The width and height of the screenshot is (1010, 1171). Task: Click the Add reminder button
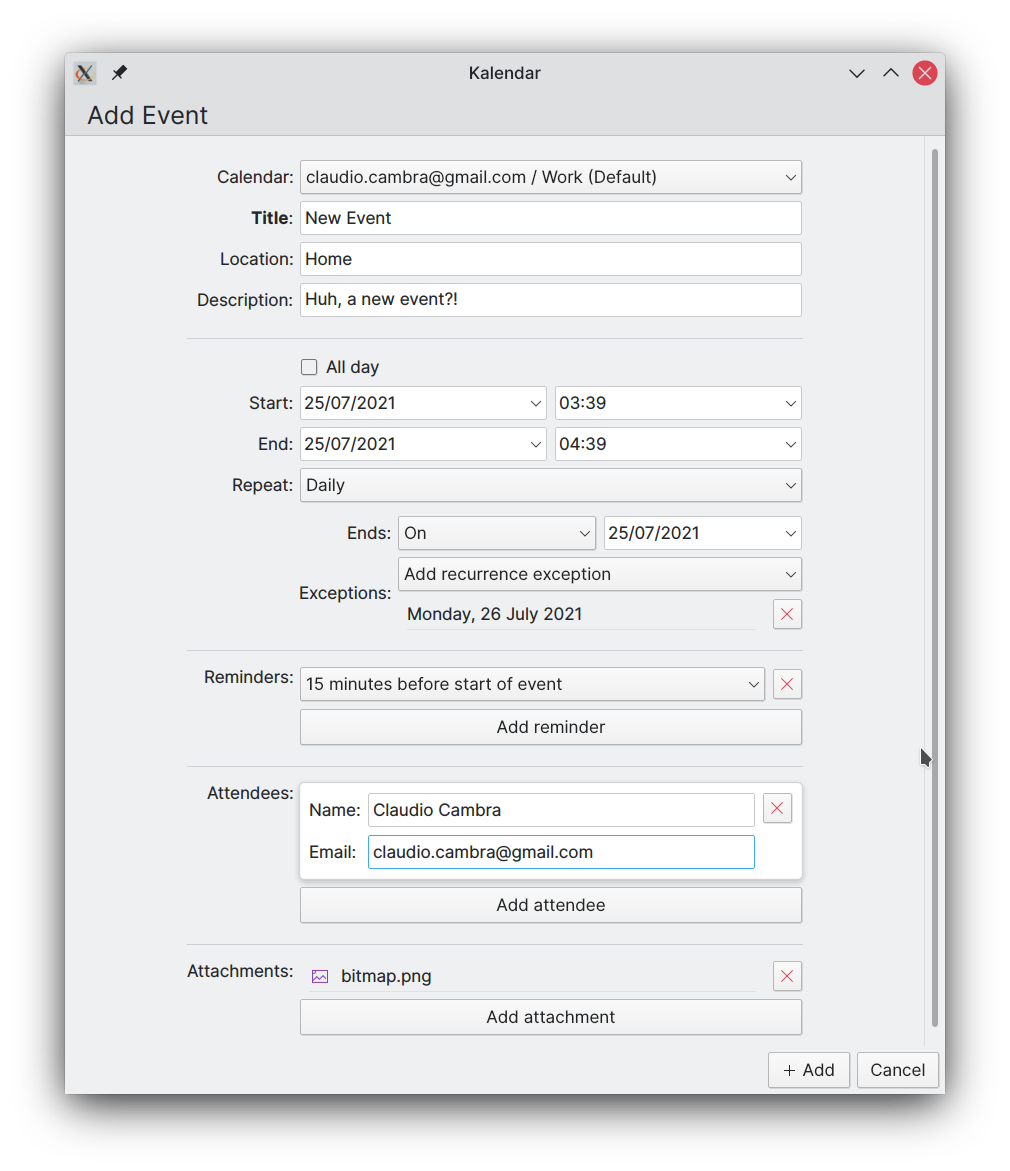[x=551, y=727]
